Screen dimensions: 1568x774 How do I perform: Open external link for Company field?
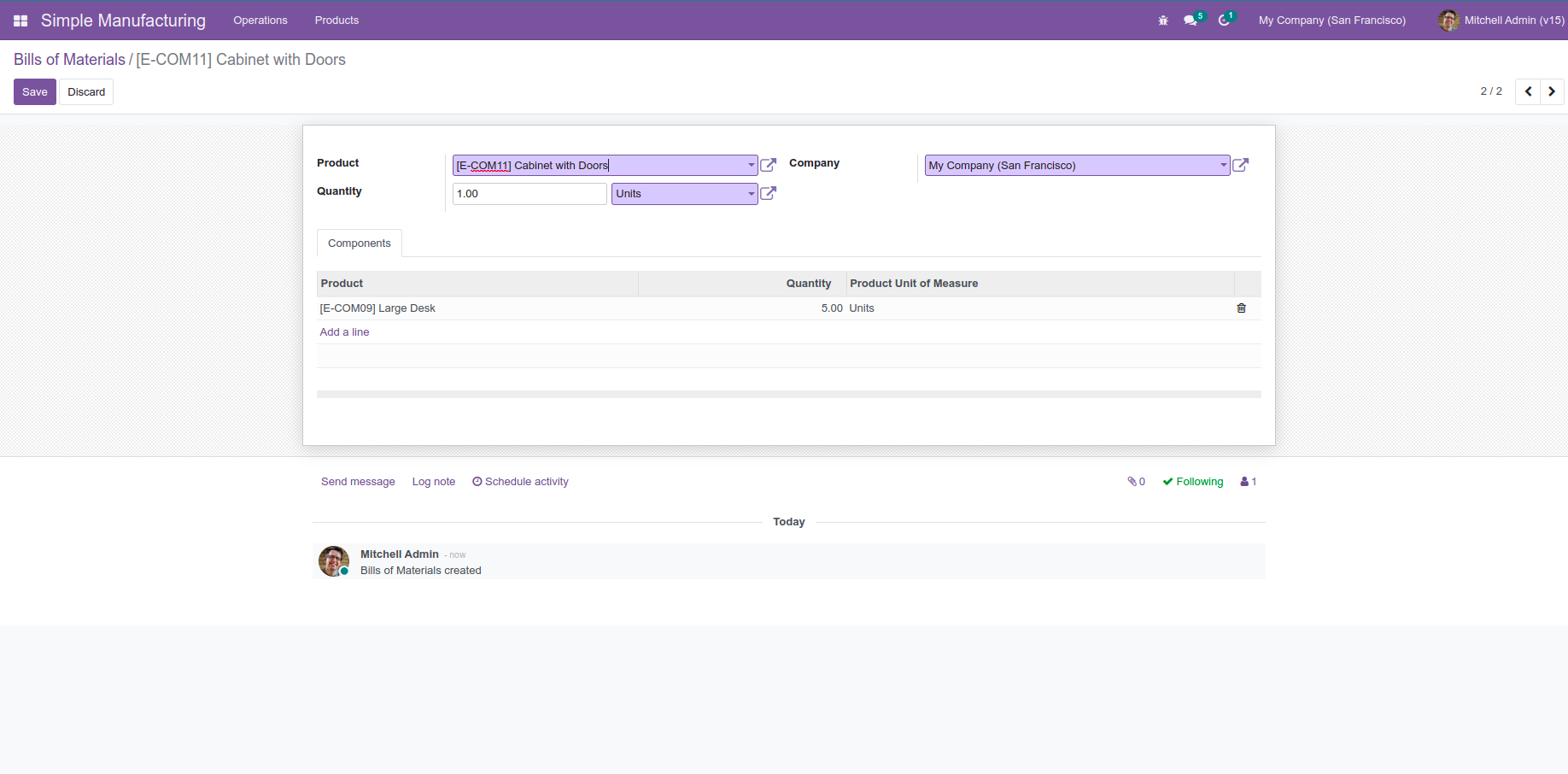point(1241,165)
